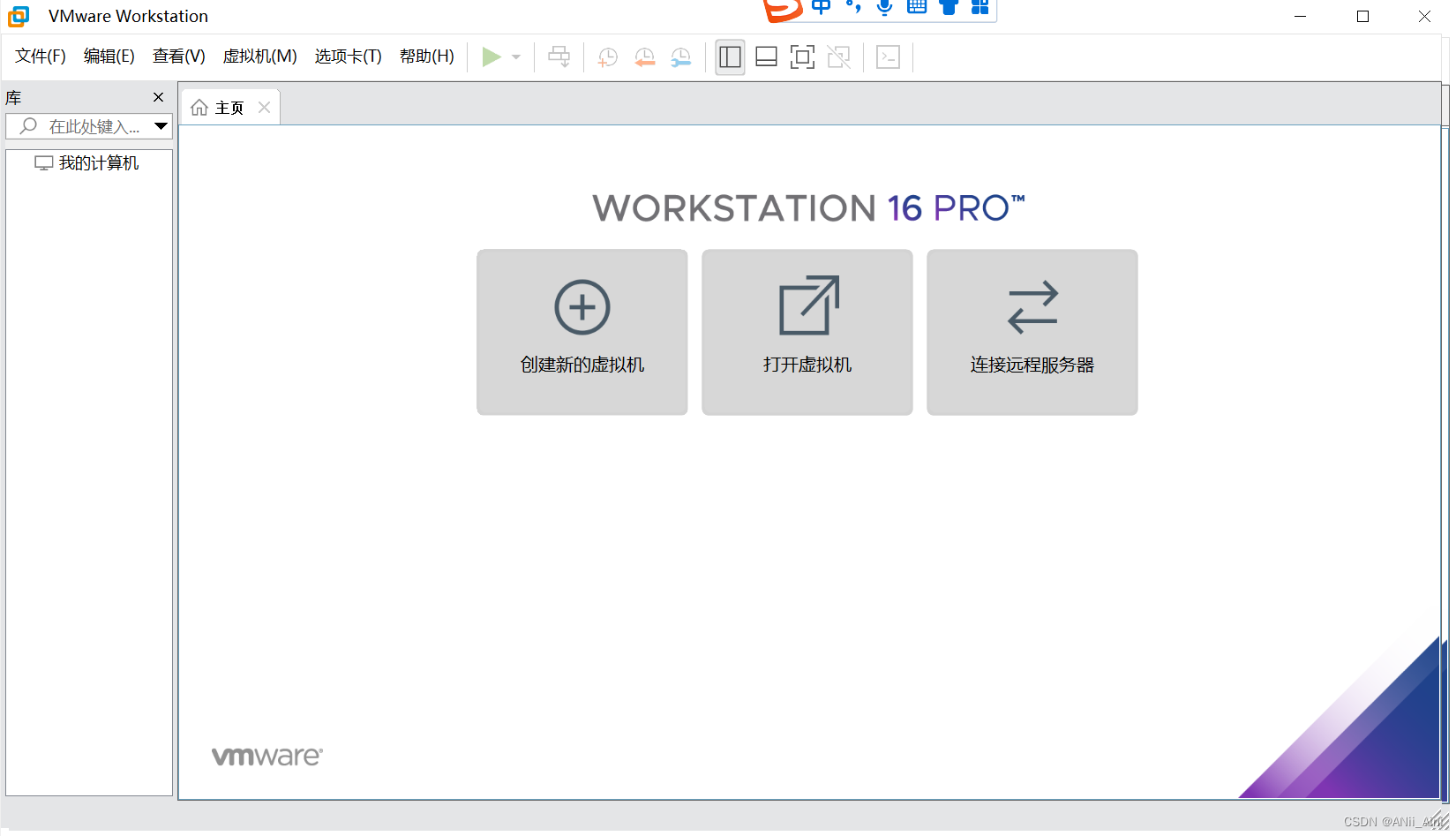Screen dimensions: 1456x836
Task: Click the Send Ctrl+Alt+Del toolbar icon
Action: [559, 57]
